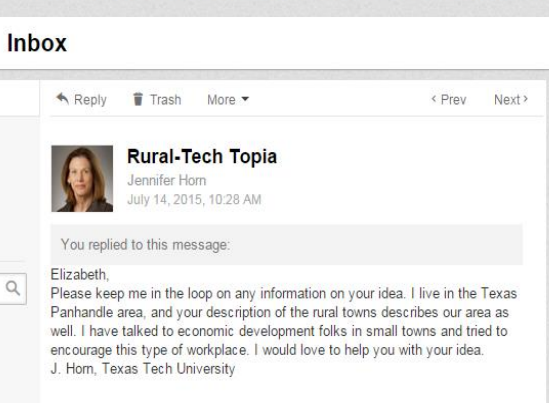Click inside the email body paragraph

click(284, 322)
